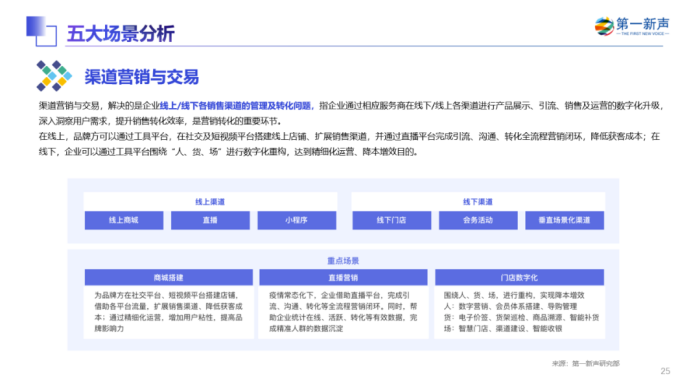Select the 直播 box
Screen dimensions: 700x385
click(x=210, y=220)
